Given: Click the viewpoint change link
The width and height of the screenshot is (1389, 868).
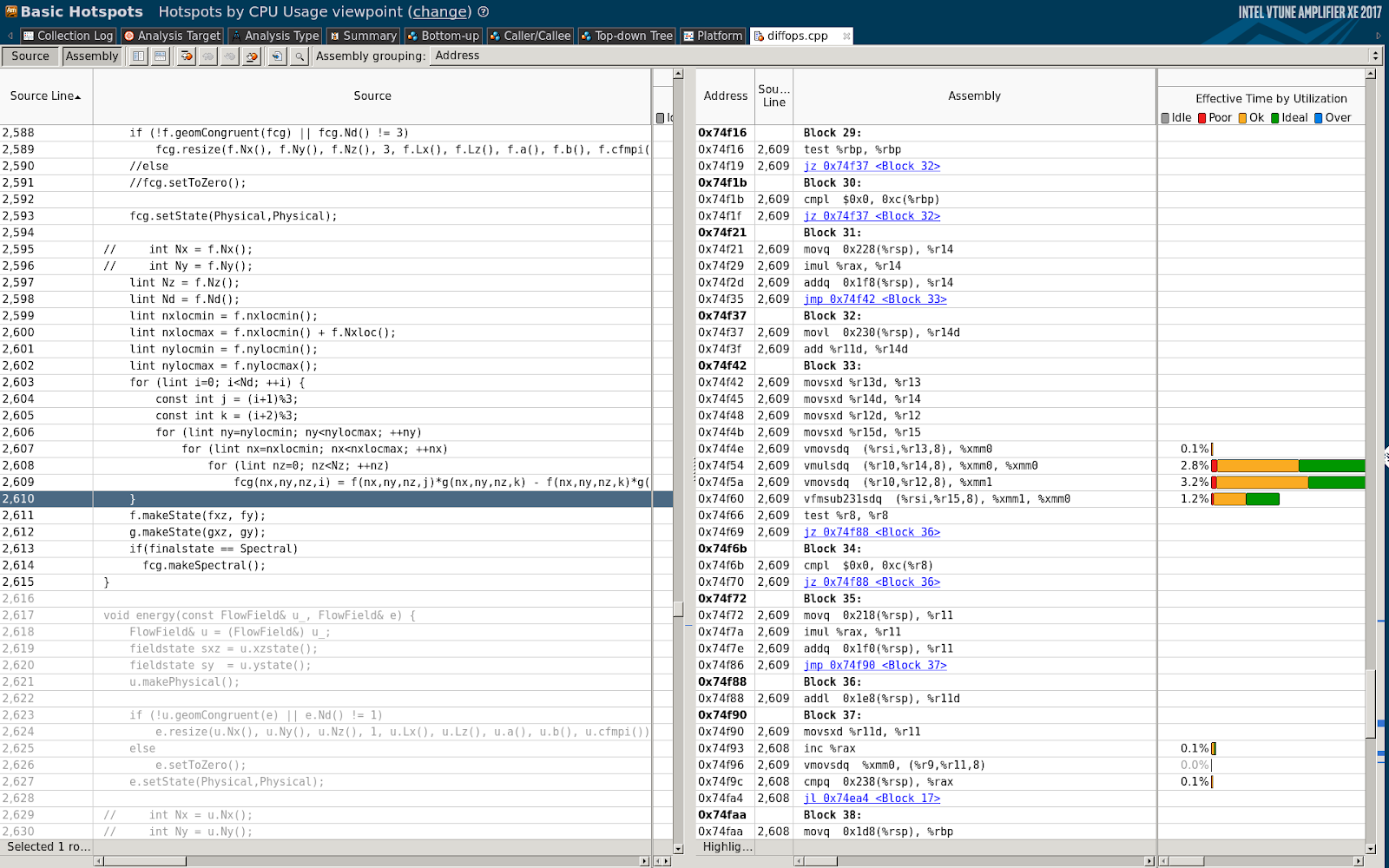Looking at the screenshot, I should point(439,12).
